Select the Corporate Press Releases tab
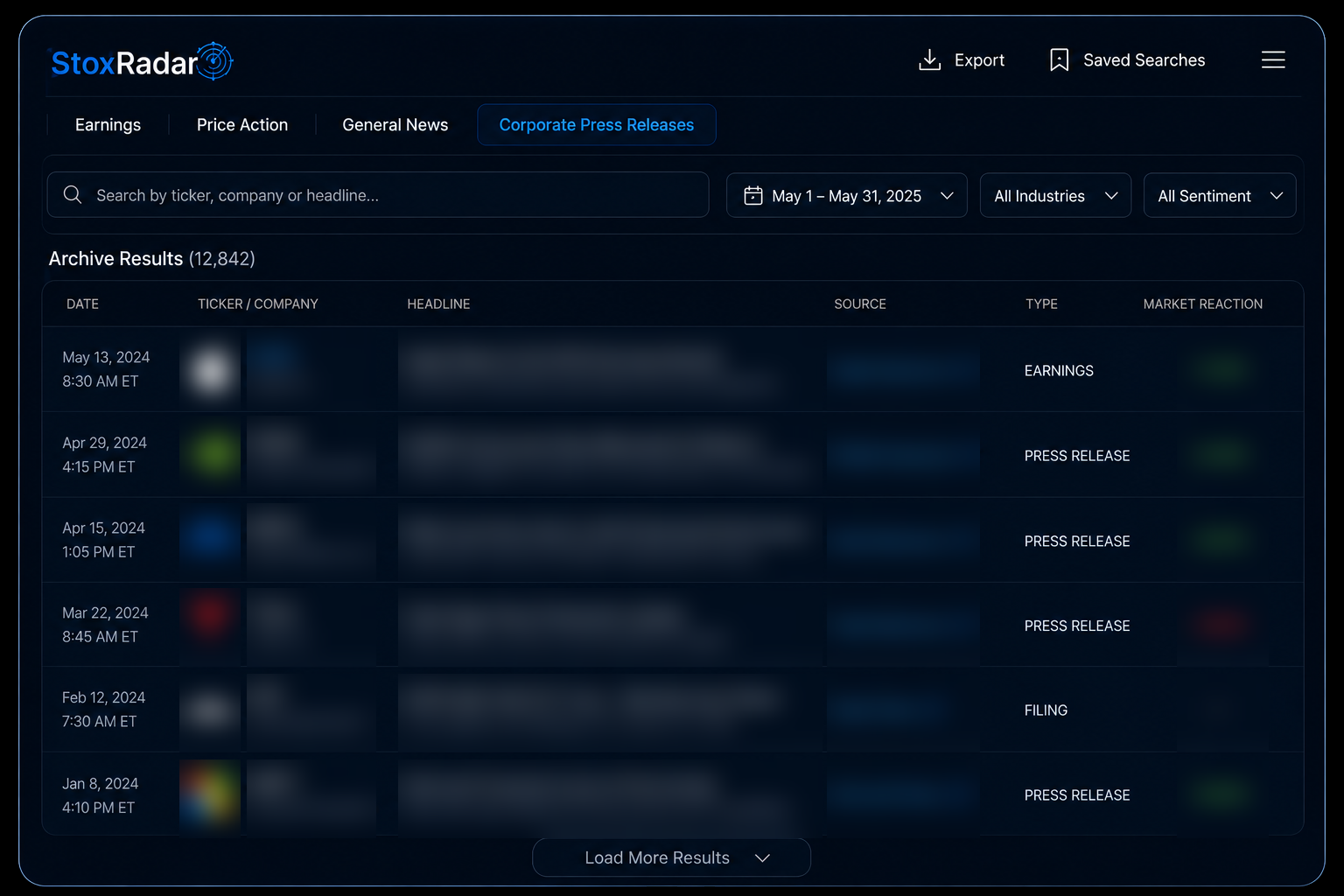 (597, 125)
